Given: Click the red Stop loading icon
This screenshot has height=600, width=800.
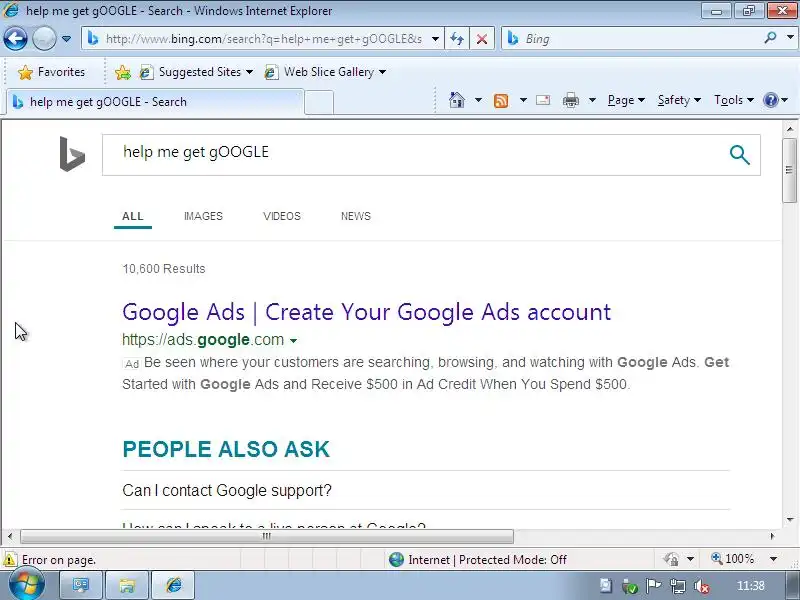Looking at the screenshot, I should pos(482,39).
